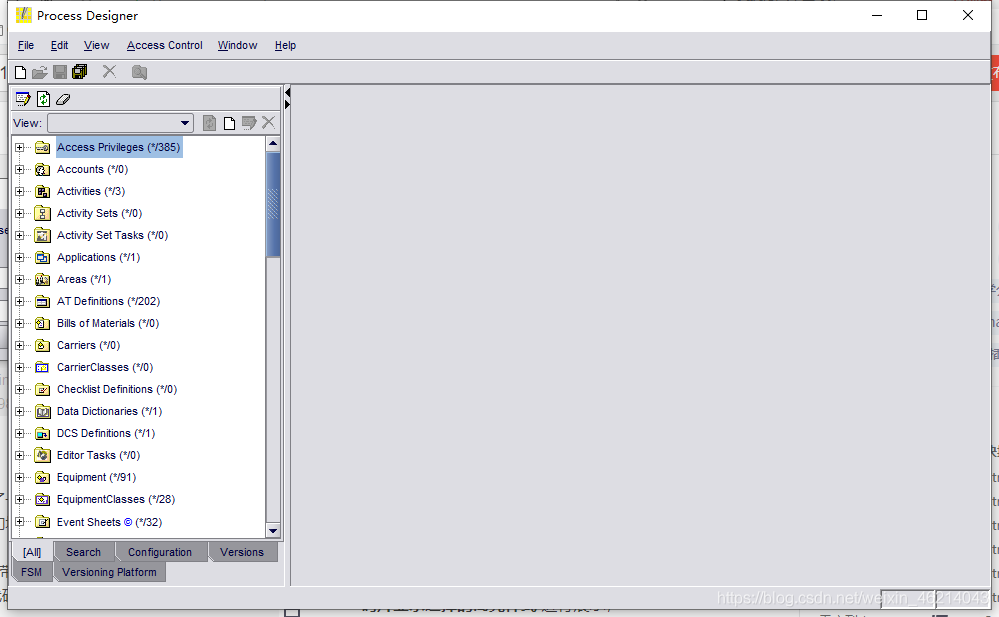Collapse the tree panel with the black arrow
Viewport: 999px width, 617px height.
(287, 91)
